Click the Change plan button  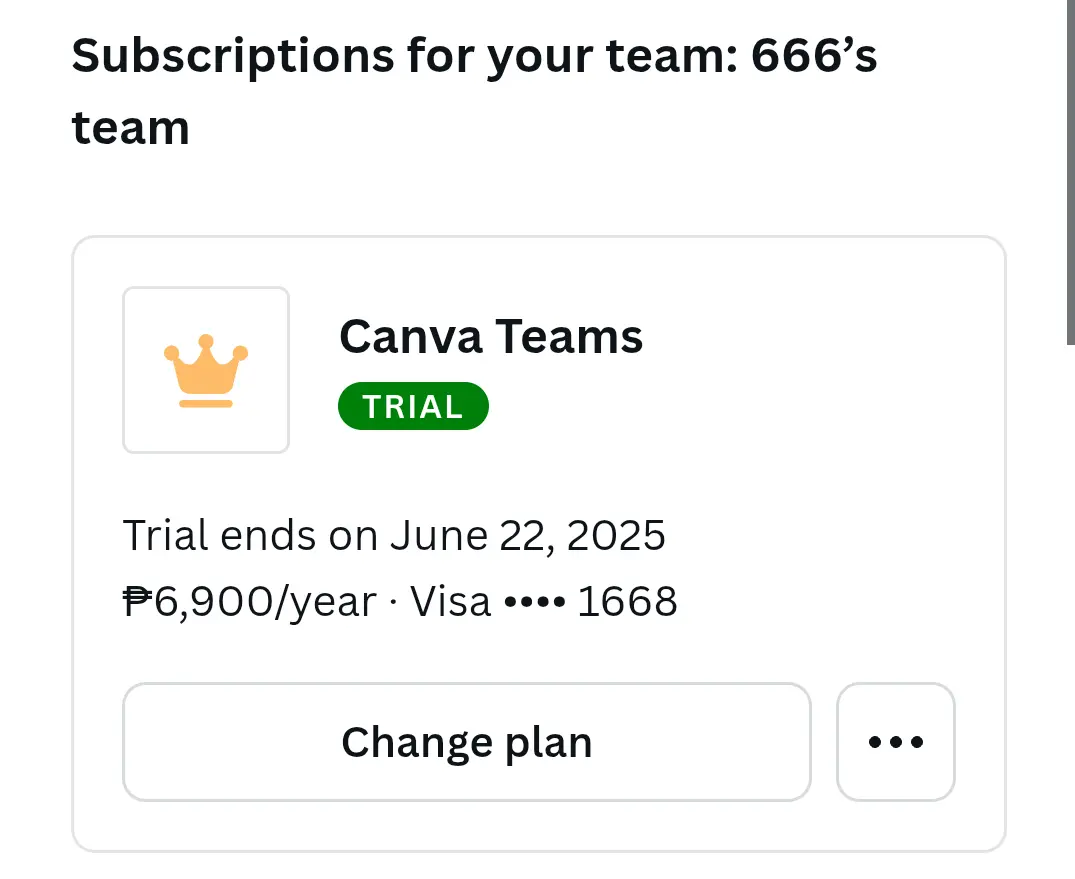[x=467, y=742]
